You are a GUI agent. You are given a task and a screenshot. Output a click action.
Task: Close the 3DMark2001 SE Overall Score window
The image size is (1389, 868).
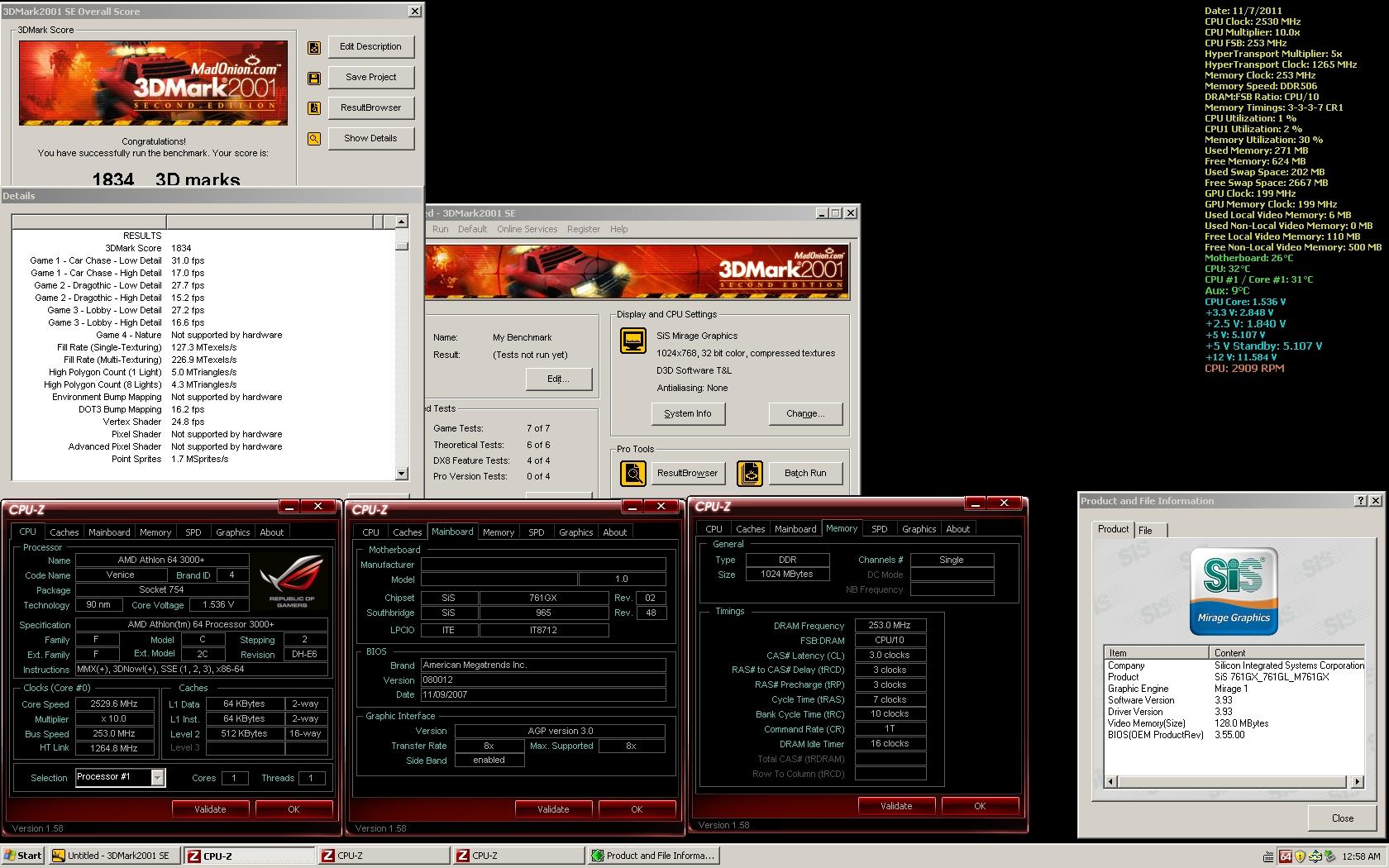414,12
